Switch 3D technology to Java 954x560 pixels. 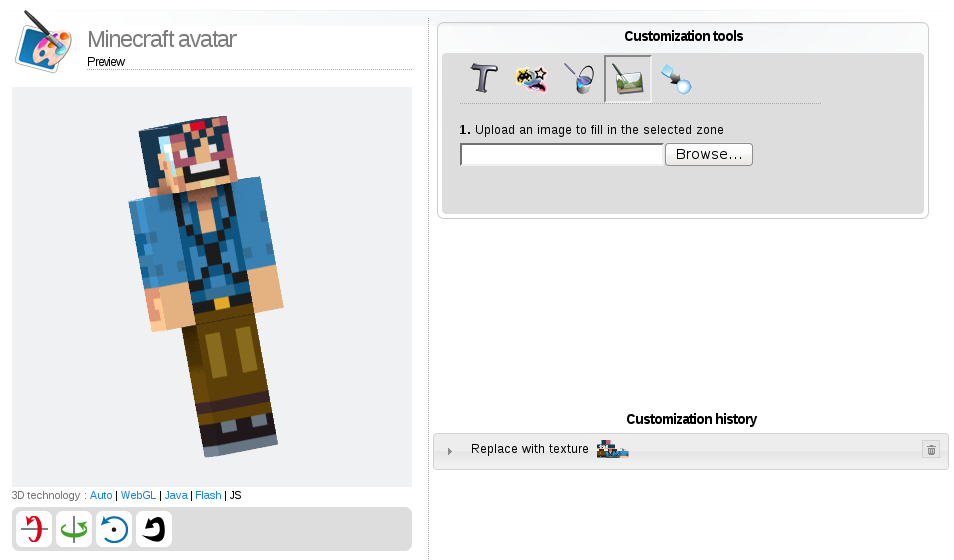tap(176, 495)
